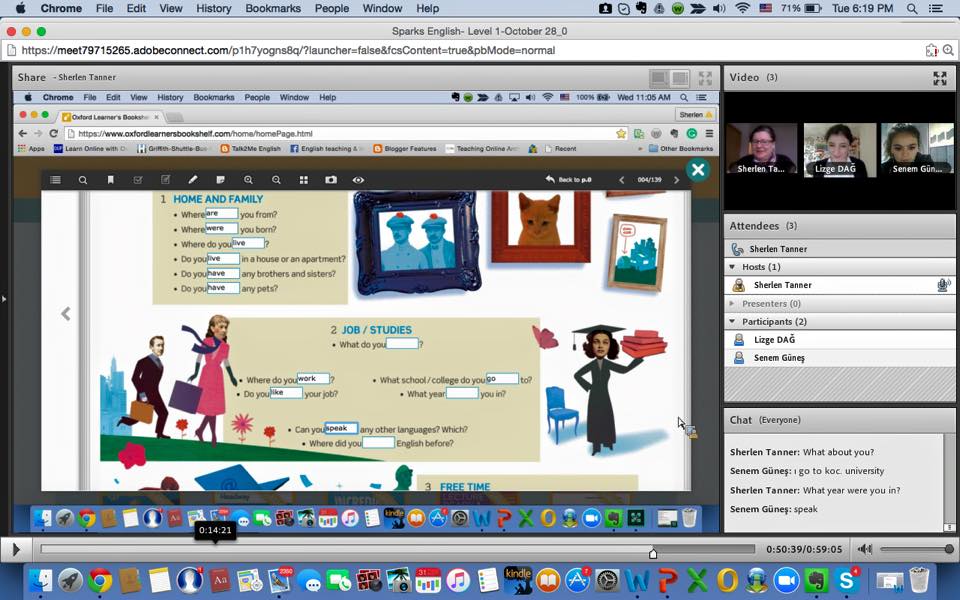Click Spotlight search in menu bar
The image size is (960, 600).
pyautogui.click(x=912, y=9)
